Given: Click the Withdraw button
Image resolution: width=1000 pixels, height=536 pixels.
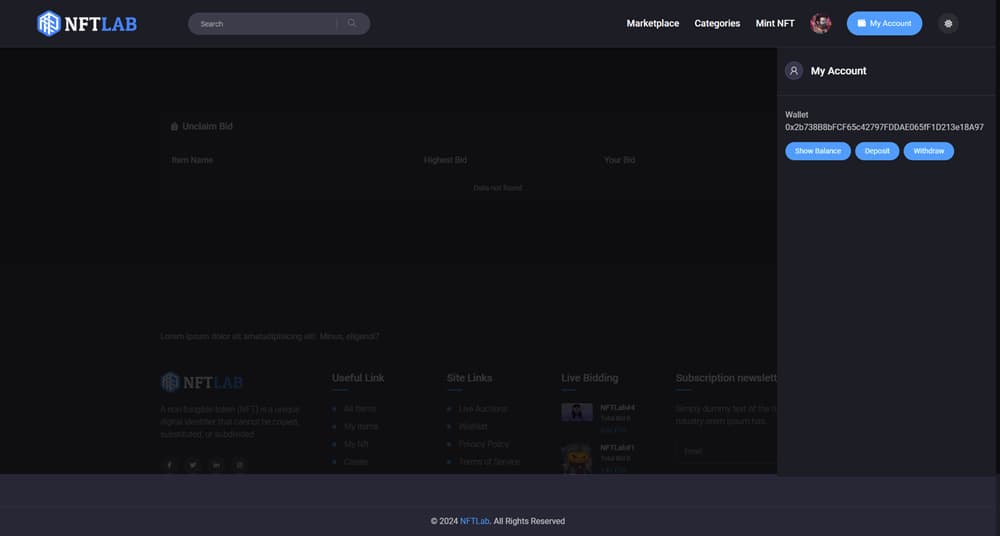Looking at the screenshot, I should [x=929, y=151].
